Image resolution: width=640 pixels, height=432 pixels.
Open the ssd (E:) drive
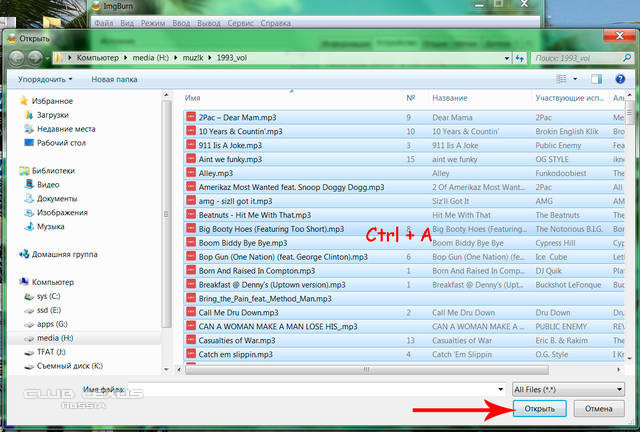point(47,310)
